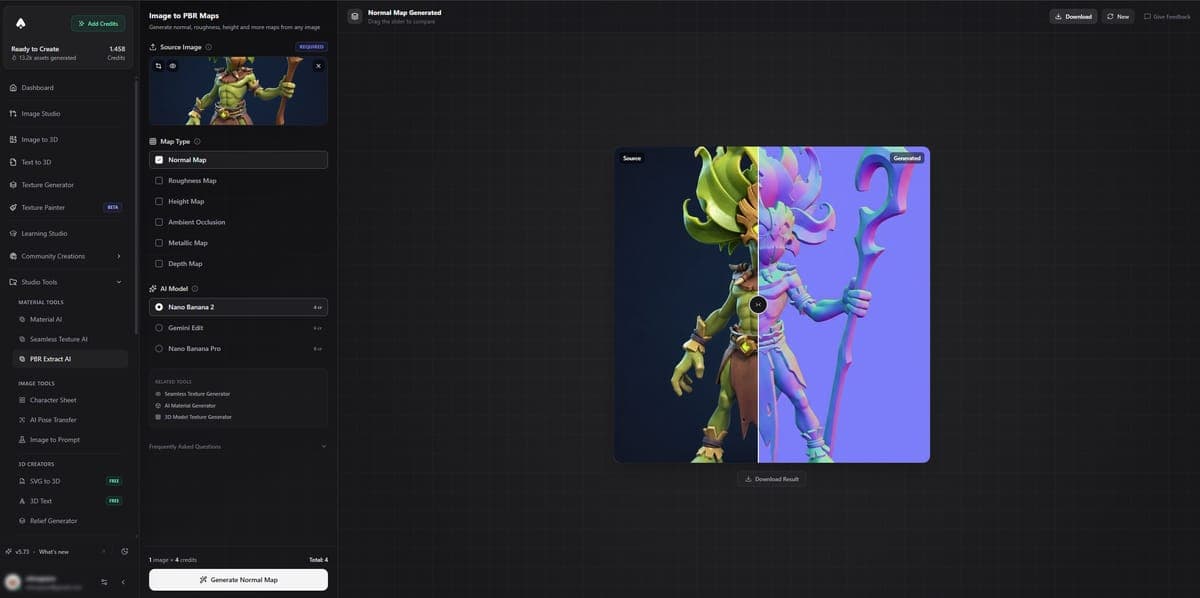
Task: Click the comparison slider handle on the image
Action: tap(758, 304)
